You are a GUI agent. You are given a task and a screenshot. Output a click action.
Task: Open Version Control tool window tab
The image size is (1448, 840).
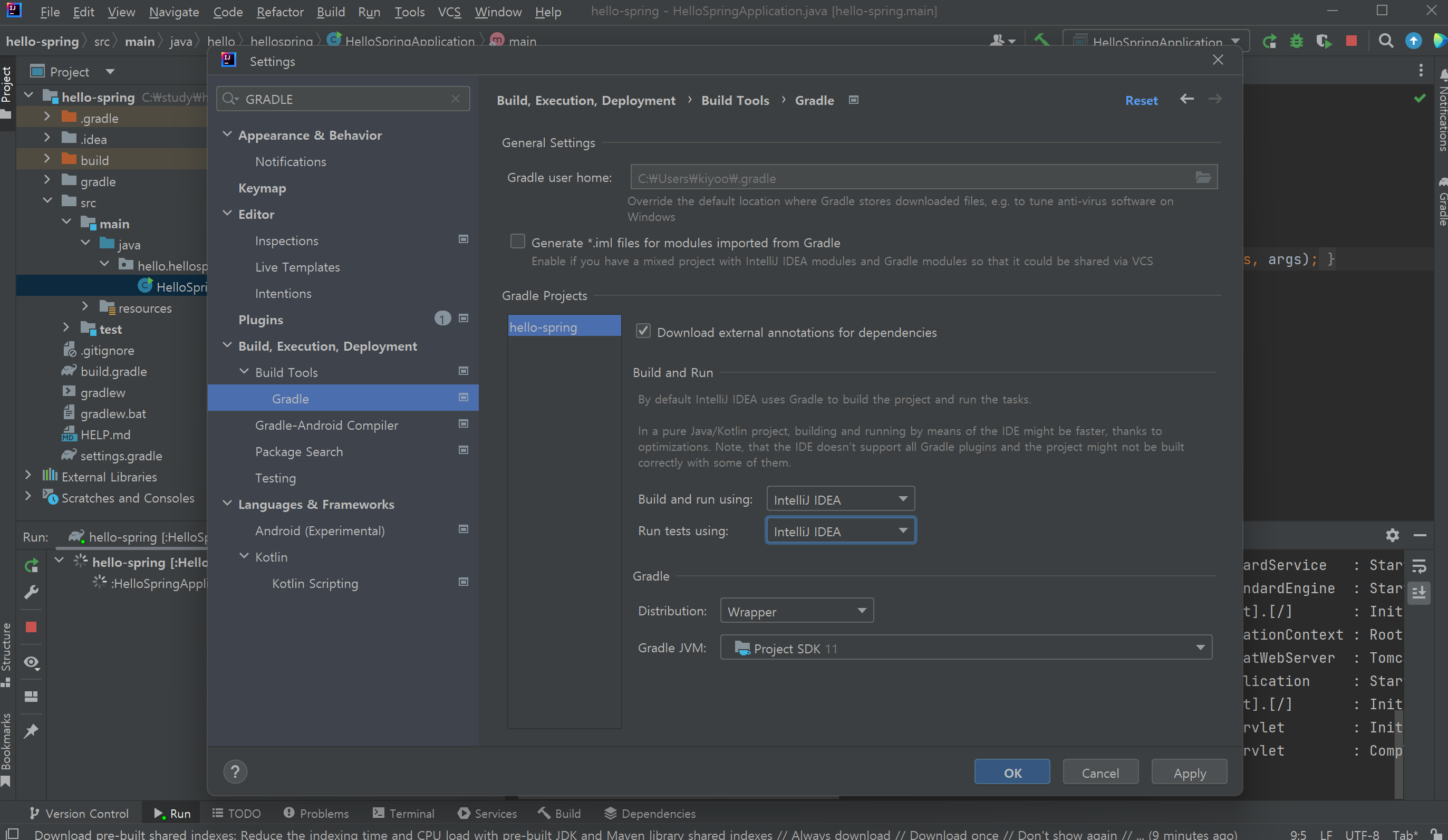point(79,814)
